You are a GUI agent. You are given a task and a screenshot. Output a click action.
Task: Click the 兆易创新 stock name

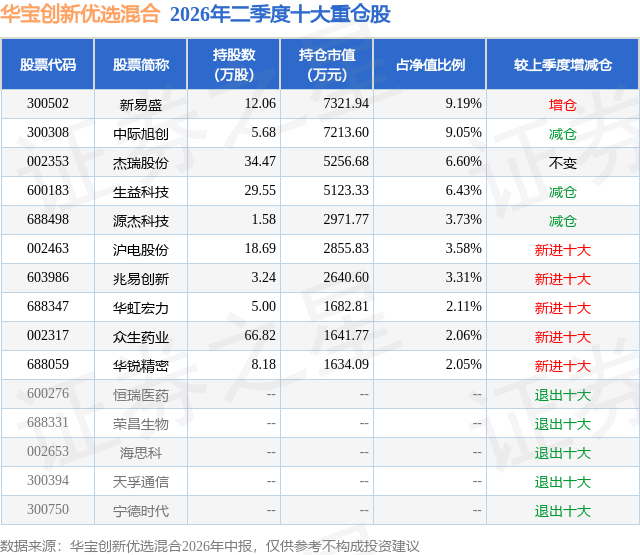click(x=141, y=278)
